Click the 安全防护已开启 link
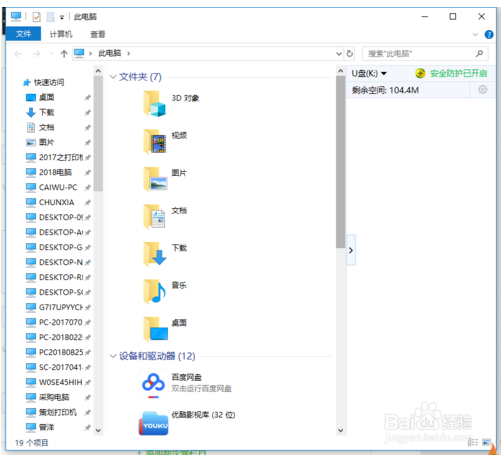 coord(459,73)
